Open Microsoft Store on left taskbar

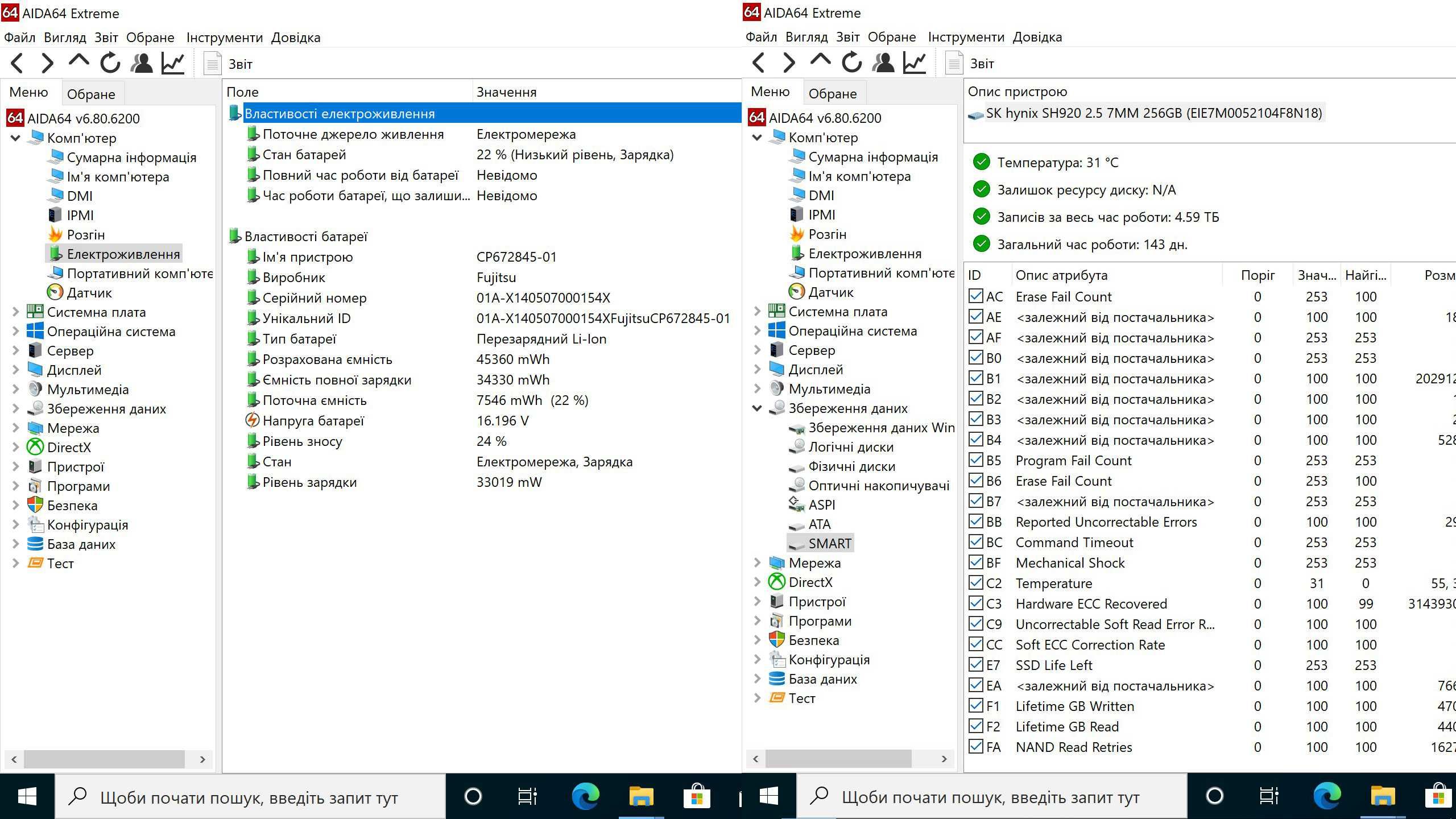click(x=697, y=796)
